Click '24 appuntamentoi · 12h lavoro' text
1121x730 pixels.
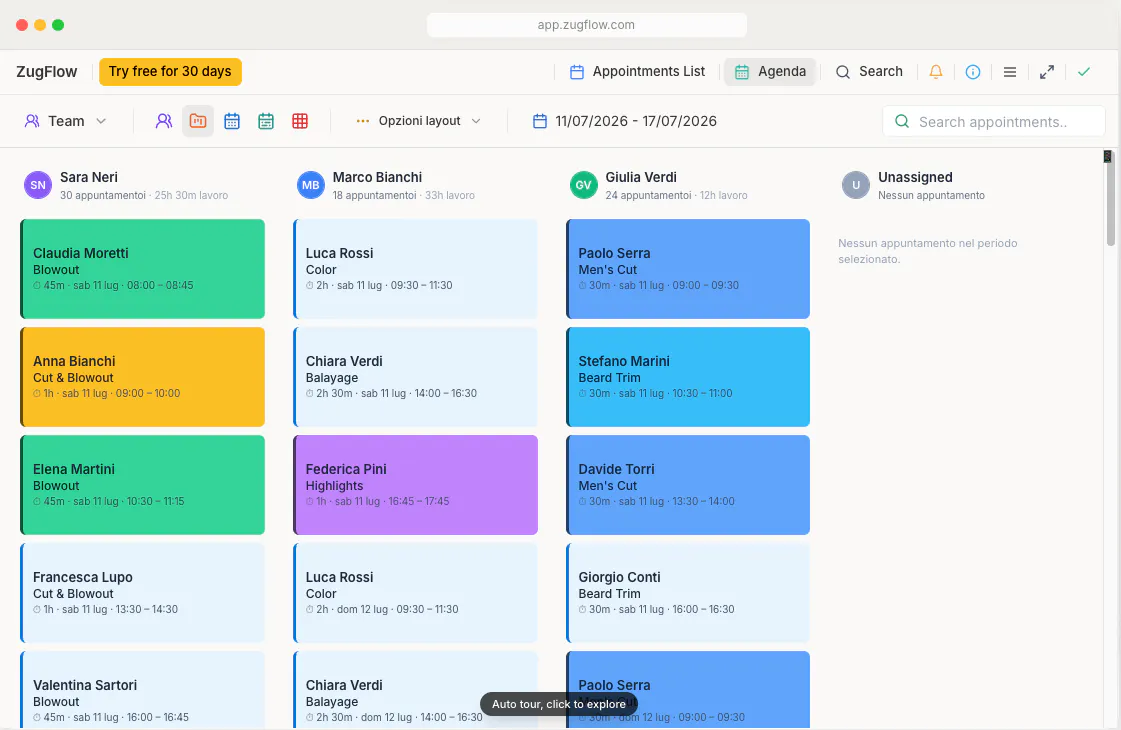click(x=676, y=195)
